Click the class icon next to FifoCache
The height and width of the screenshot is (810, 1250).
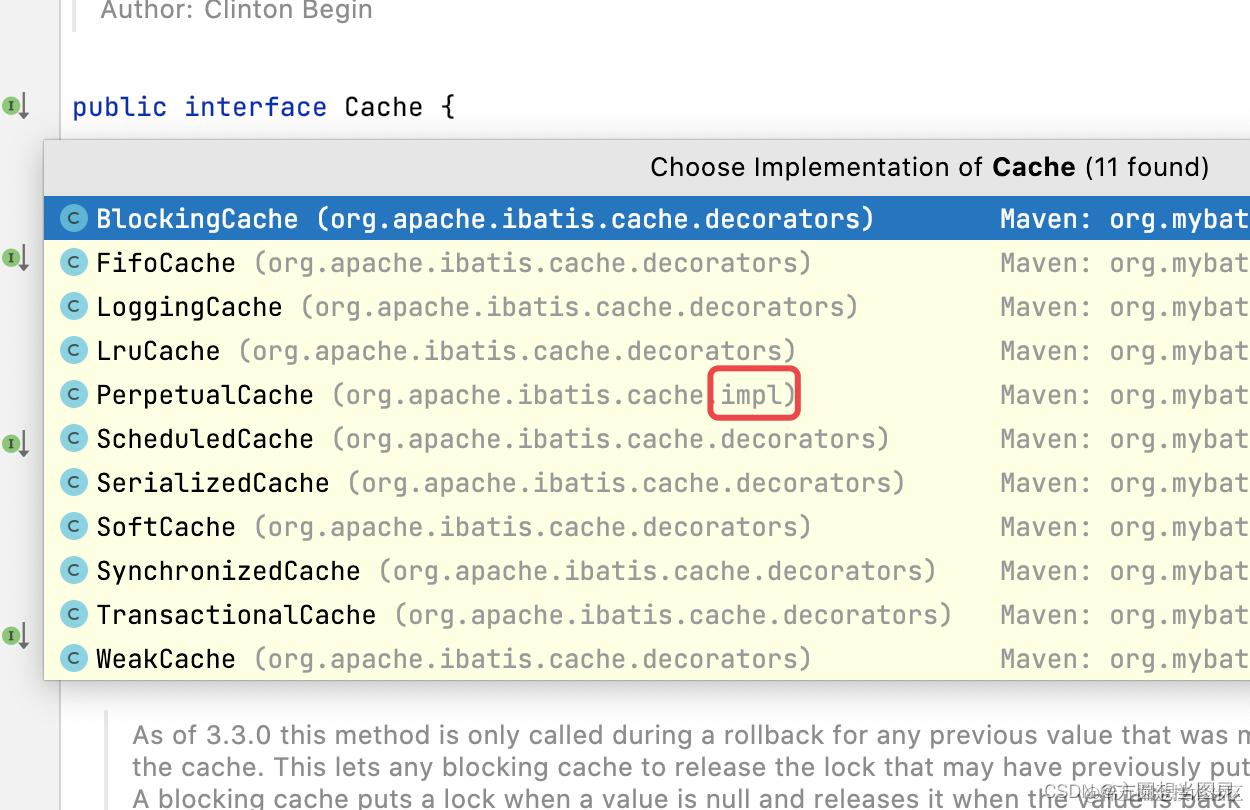point(74,263)
